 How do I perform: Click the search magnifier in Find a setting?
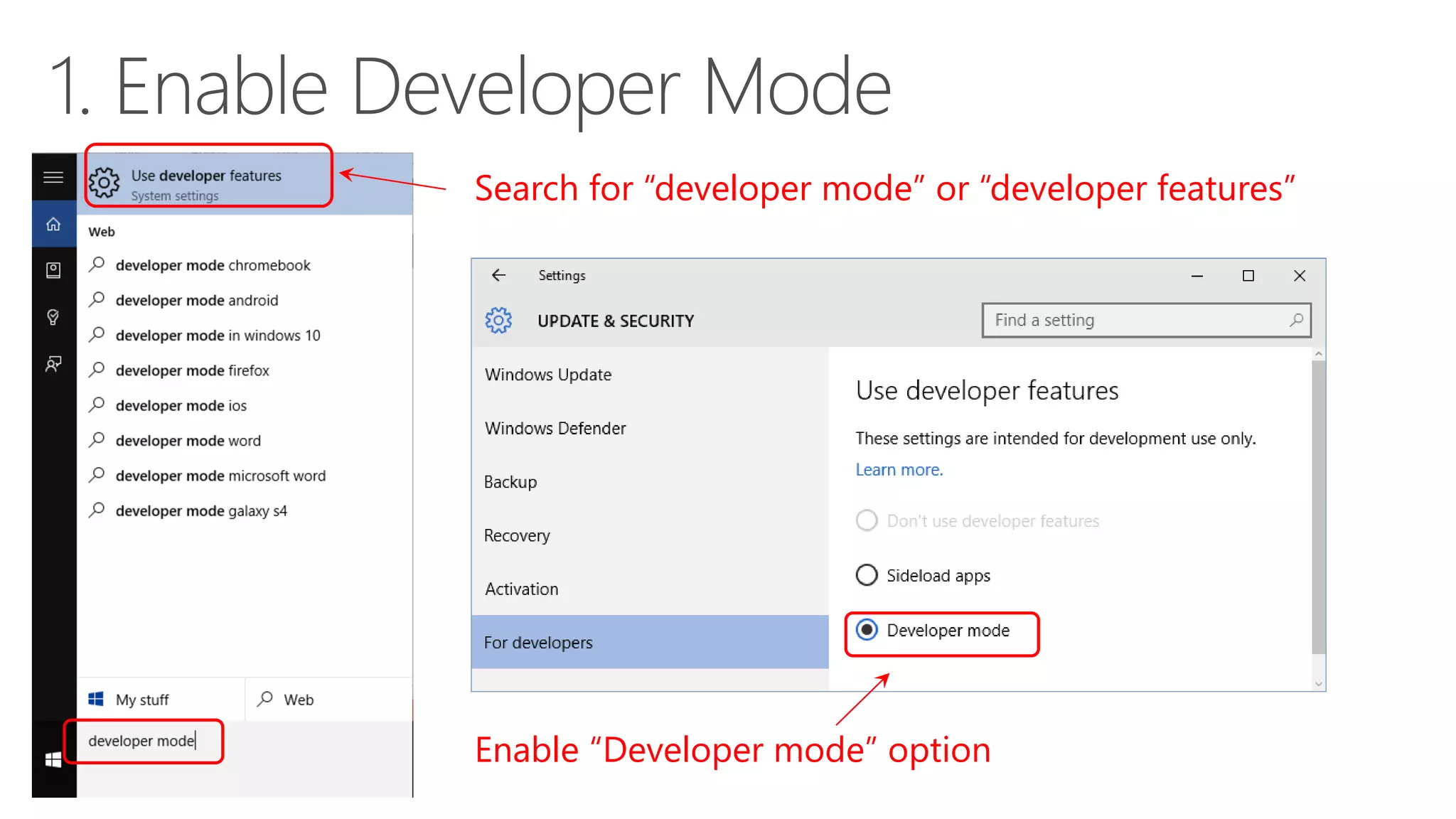[1296, 320]
